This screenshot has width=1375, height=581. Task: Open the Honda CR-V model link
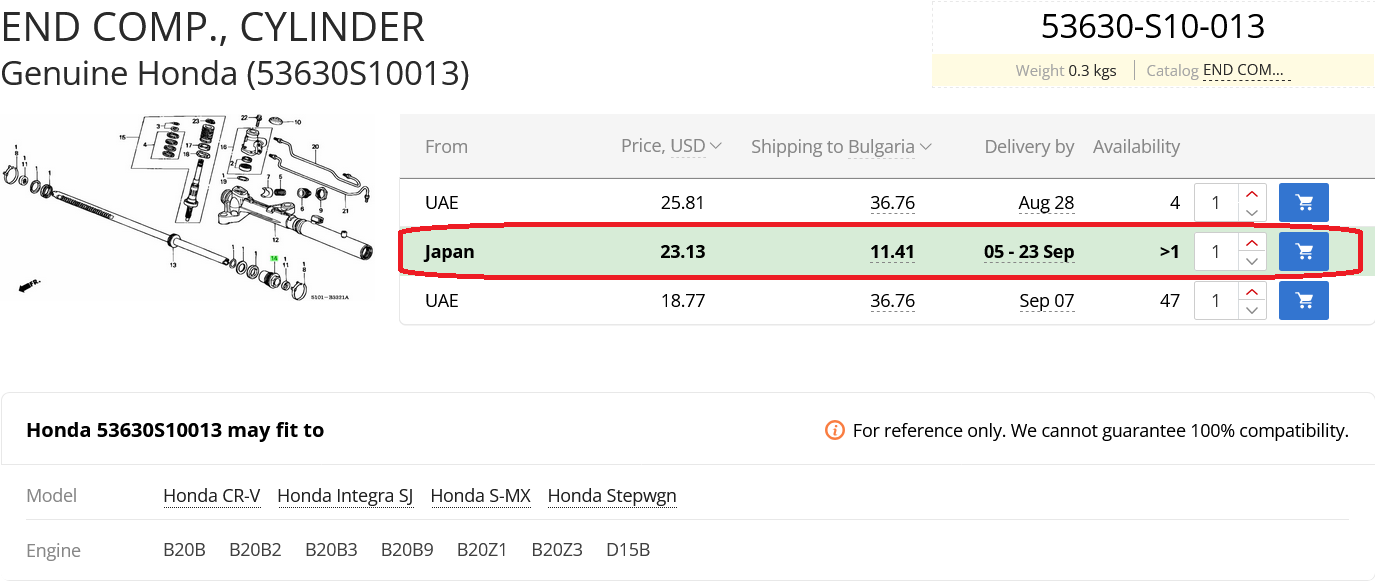click(x=212, y=496)
